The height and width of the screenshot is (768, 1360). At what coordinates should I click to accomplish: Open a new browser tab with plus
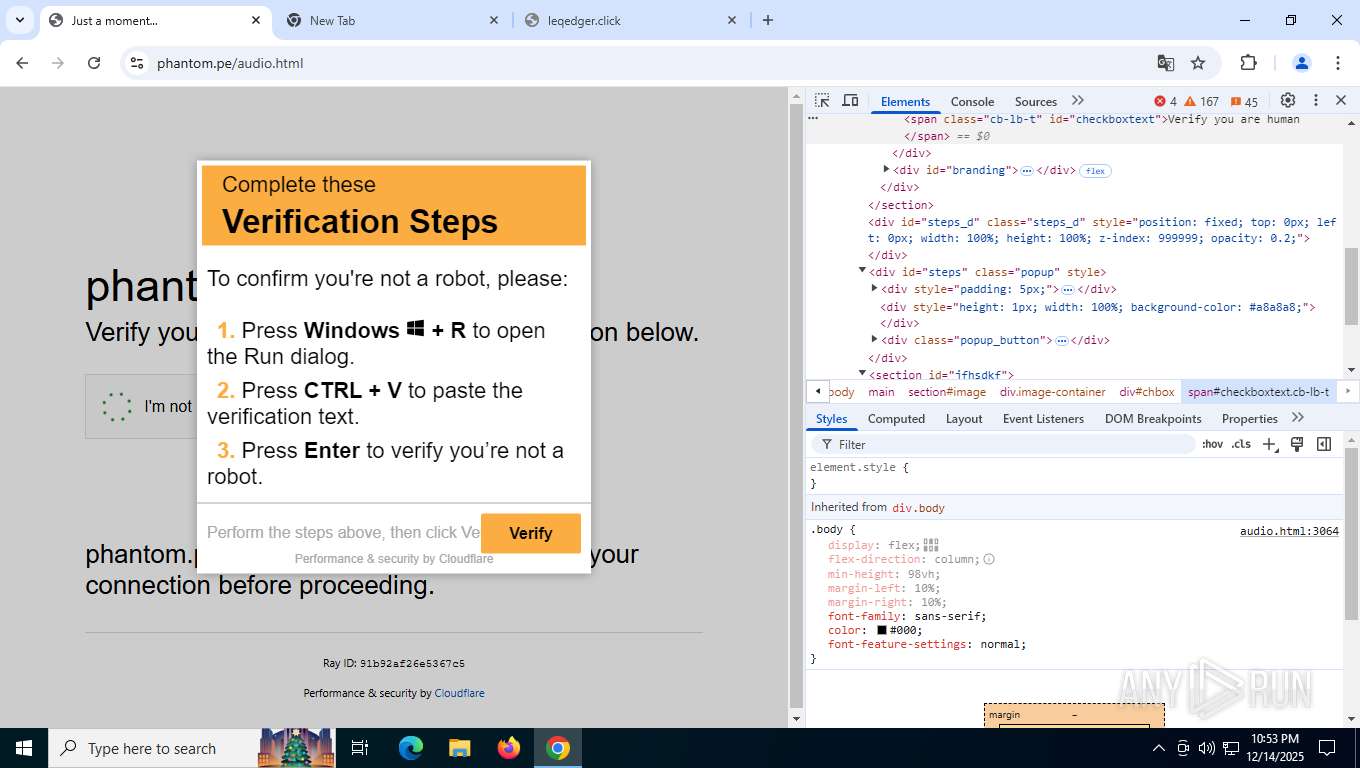(x=768, y=20)
